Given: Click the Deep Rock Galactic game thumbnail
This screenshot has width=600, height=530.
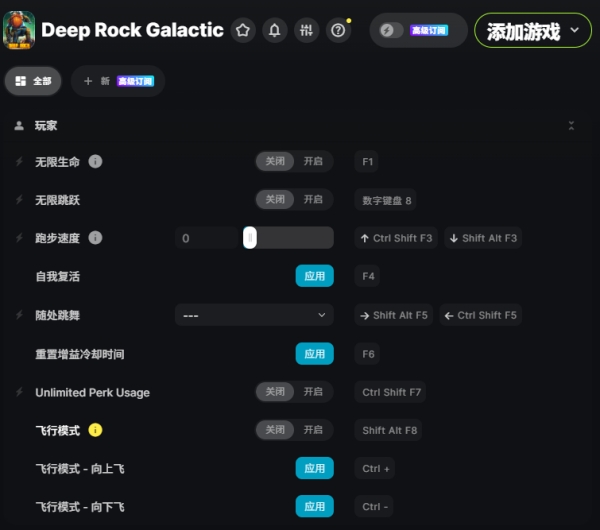Looking at the screenshot, I should point(20,30).
